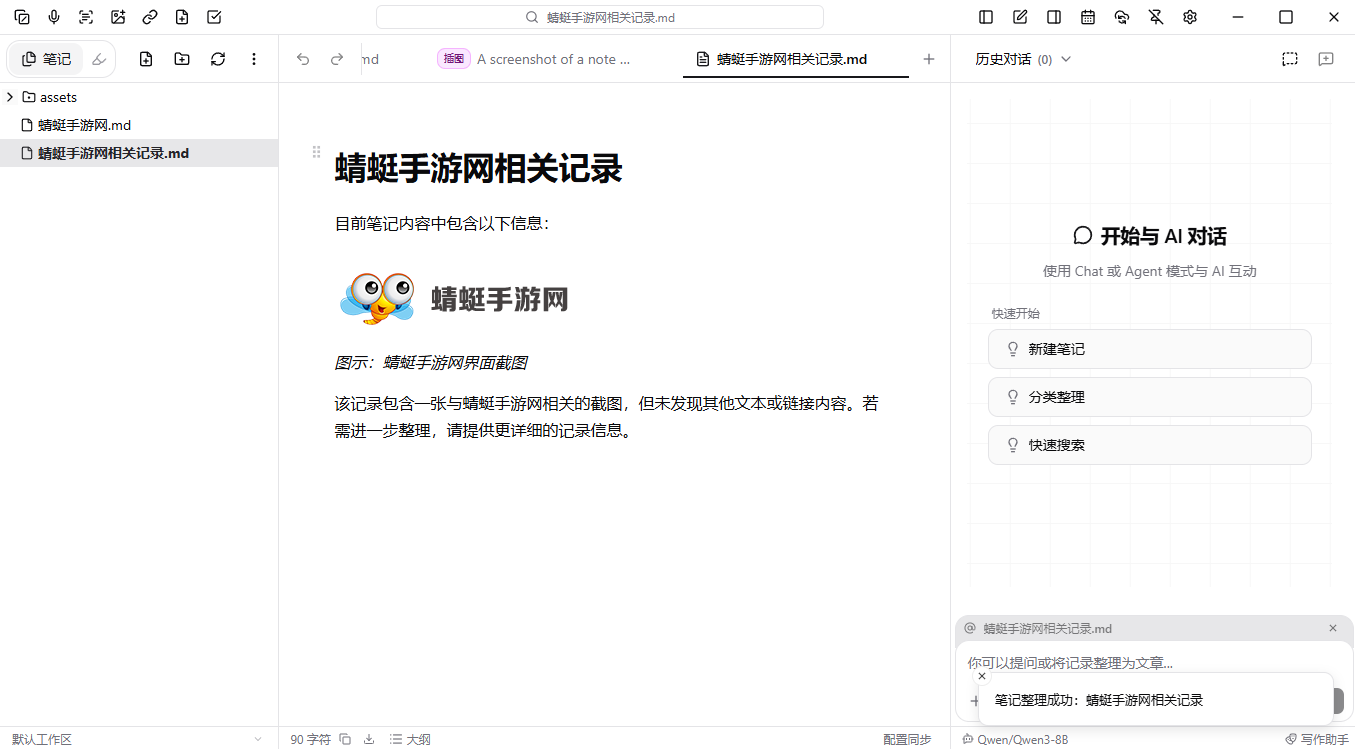Click the refresh file list icon
The width and height of the screenshot is (1355, 749).
pos(218,59)
